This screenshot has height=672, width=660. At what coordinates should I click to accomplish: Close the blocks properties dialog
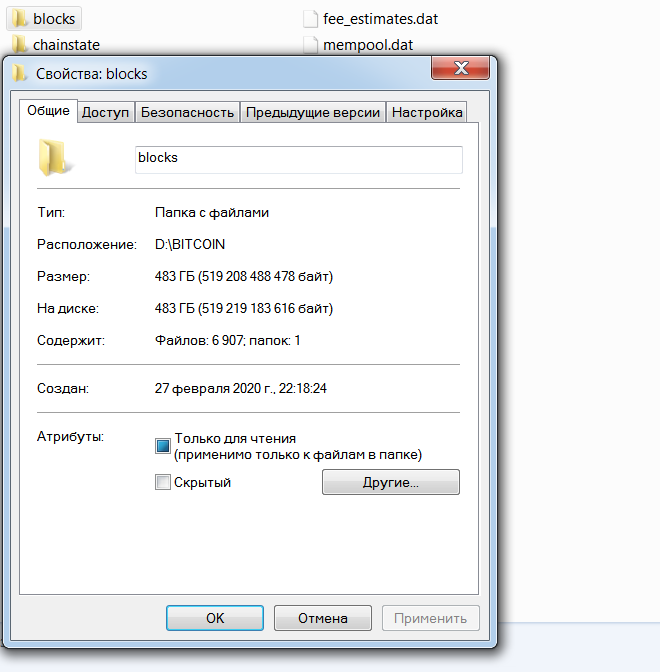click(460, 68)
